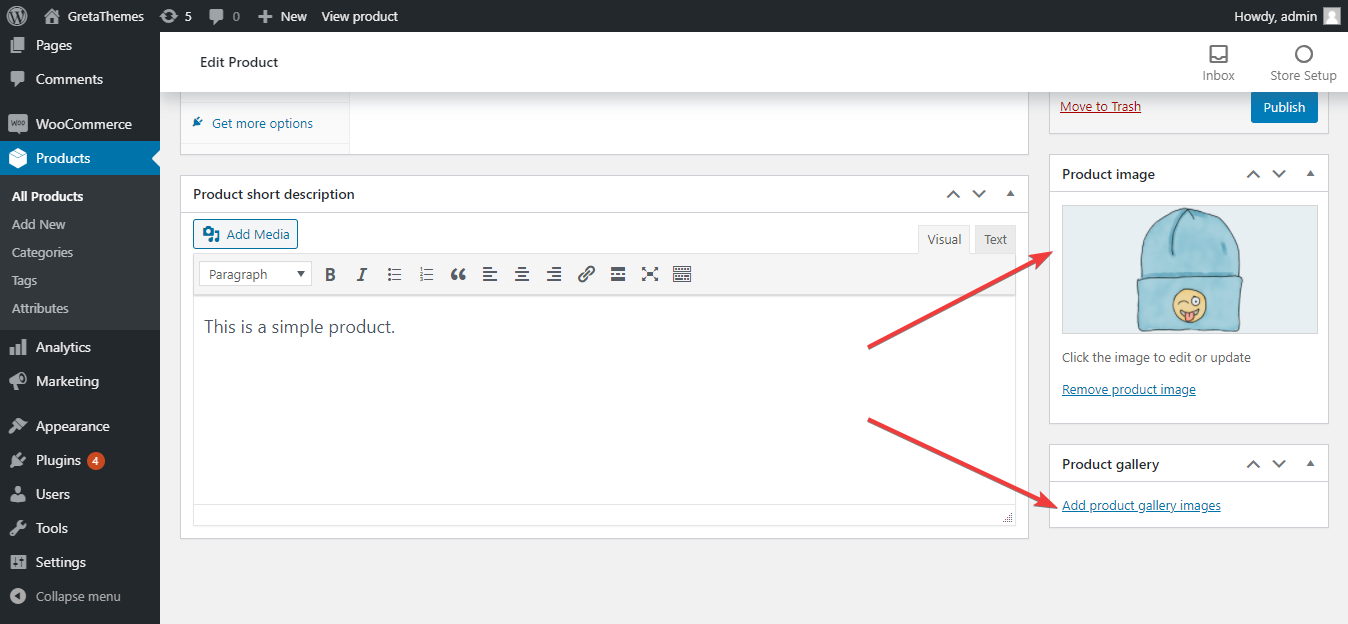Insert or edit link icon
1348x624 pixels.
586,274
